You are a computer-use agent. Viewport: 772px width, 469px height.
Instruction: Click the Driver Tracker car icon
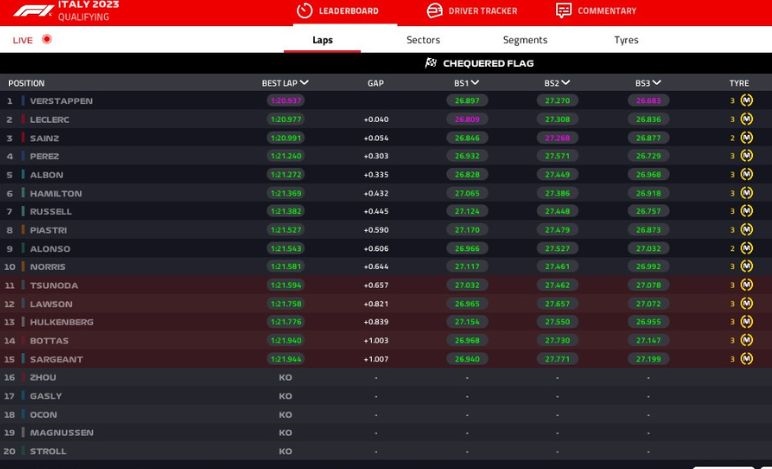(434, 11)
